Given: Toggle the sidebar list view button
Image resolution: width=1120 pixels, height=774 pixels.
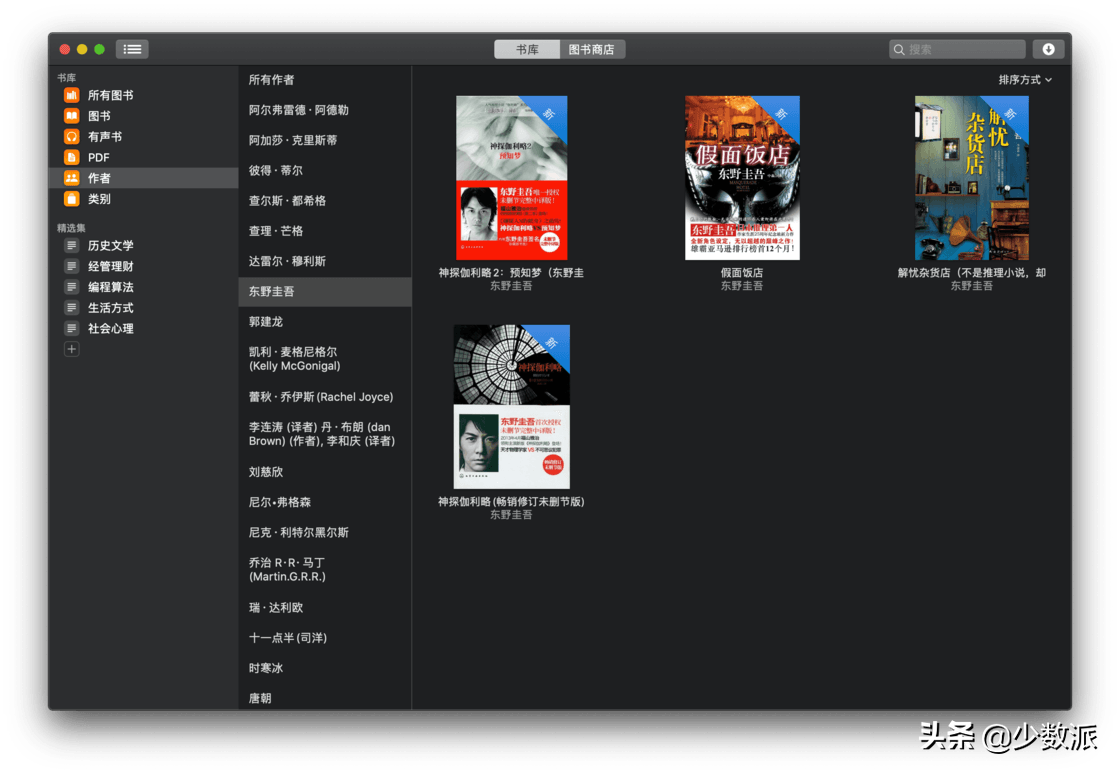Looking at the screenshot, I should pos(132,49).
